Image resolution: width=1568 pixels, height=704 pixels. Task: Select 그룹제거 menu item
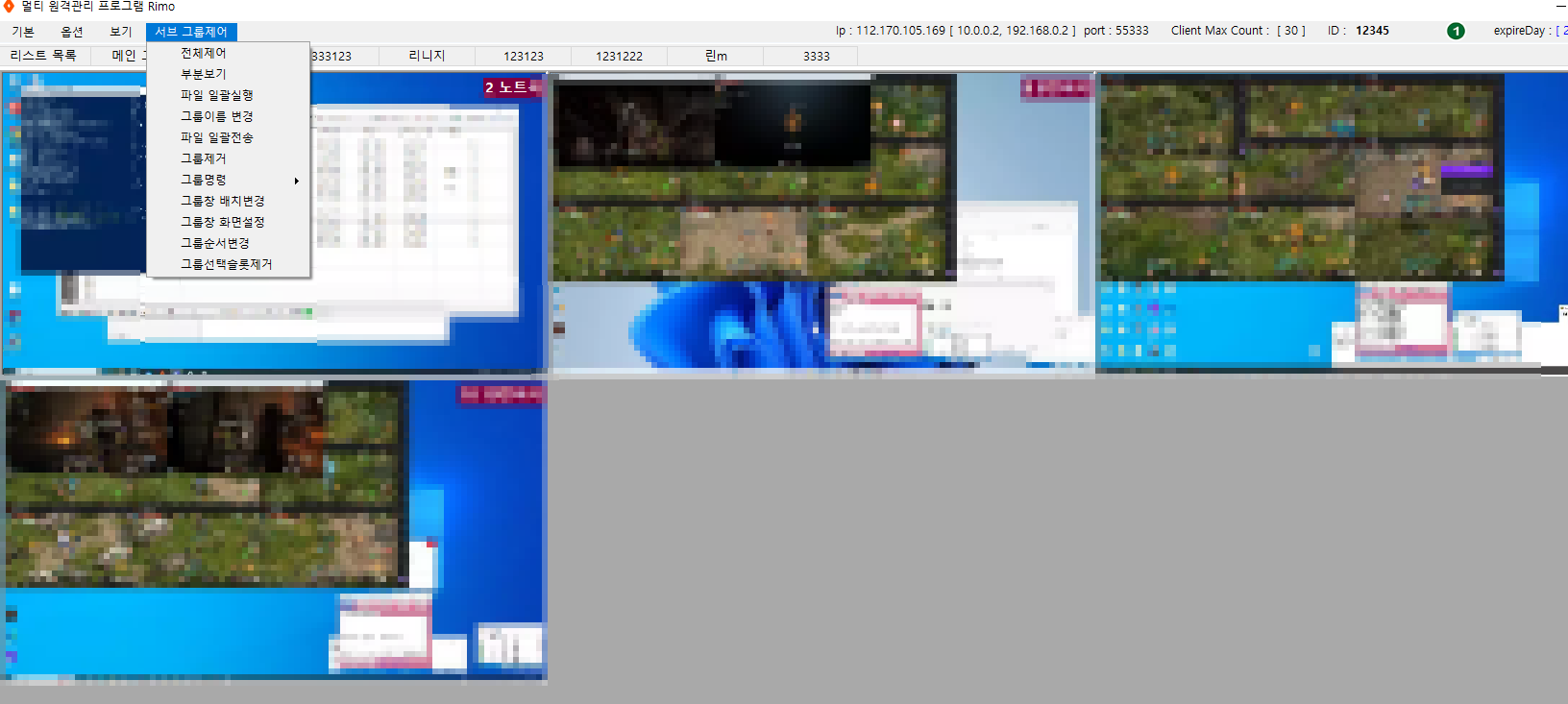click(x=204, y=158)
